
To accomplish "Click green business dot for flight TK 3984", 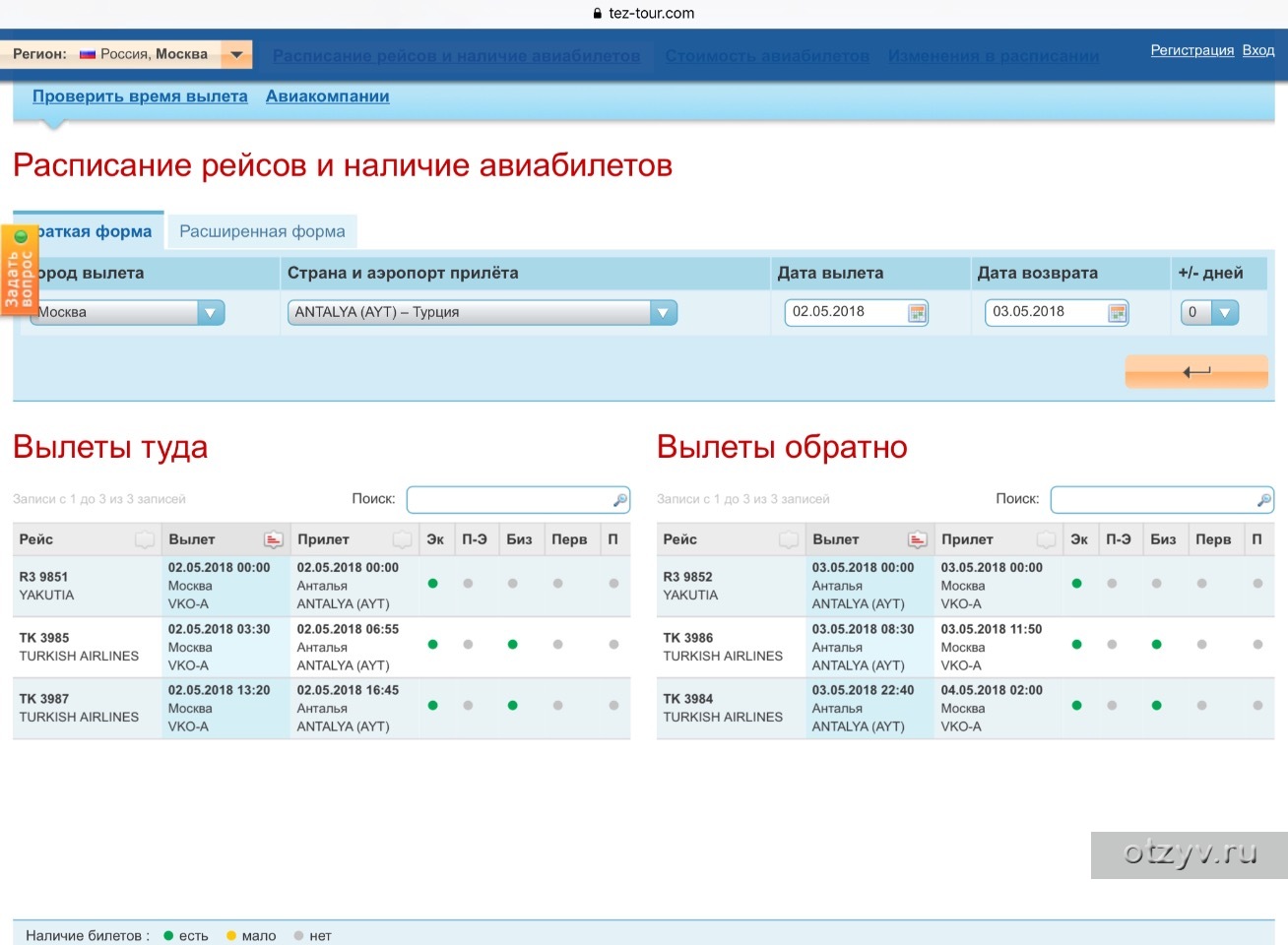I will [x=1156, y=706].
